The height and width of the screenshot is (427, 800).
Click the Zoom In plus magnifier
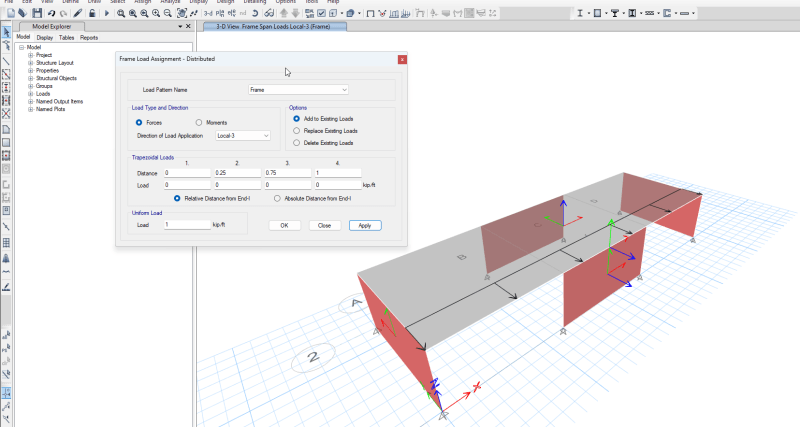pos(156,13)
